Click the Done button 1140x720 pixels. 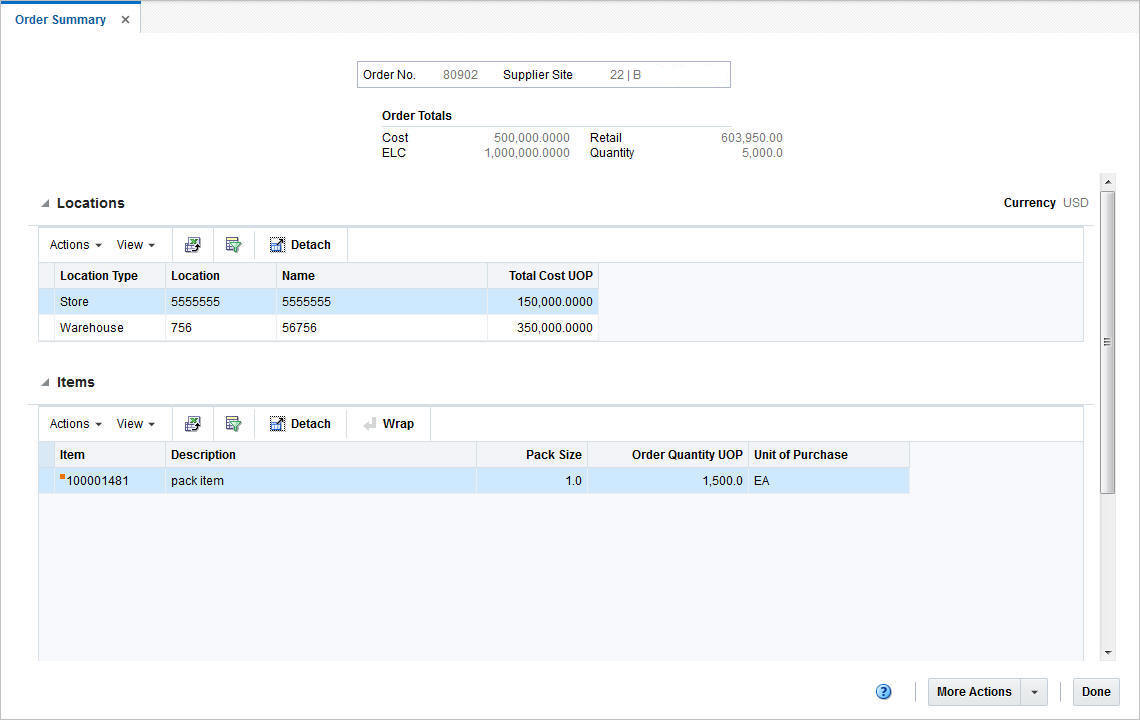1096,691
